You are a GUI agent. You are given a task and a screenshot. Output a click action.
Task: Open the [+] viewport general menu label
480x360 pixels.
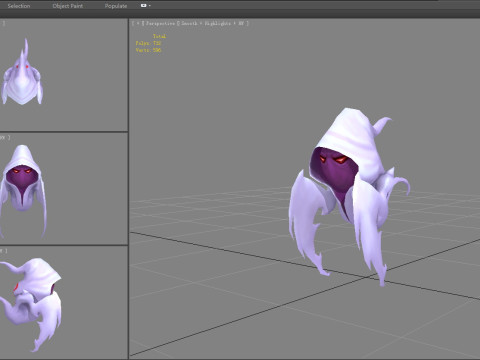(138, 23)
